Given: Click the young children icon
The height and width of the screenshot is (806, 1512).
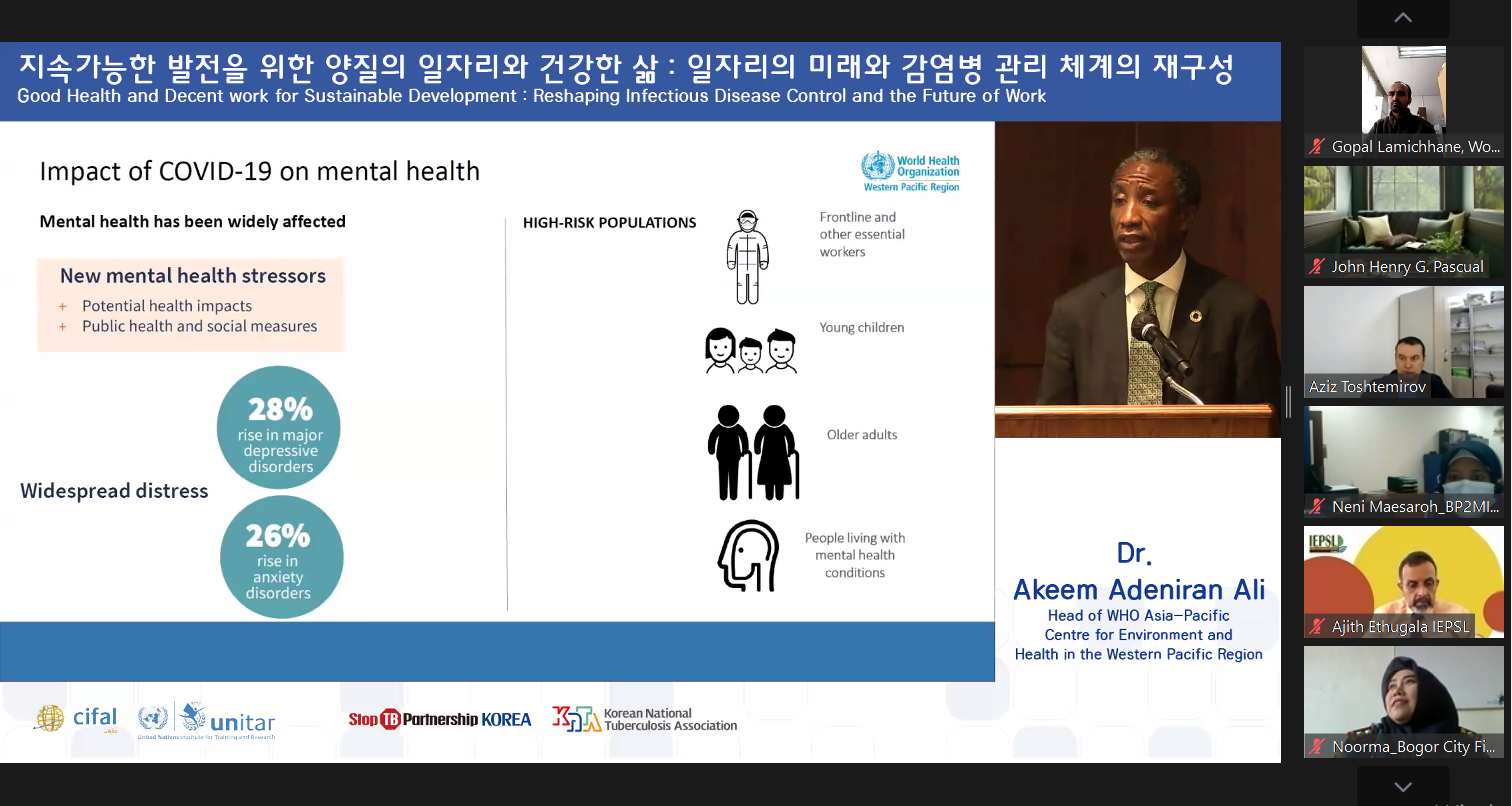Looking at the screenshot, I should [x=751, y=350].
